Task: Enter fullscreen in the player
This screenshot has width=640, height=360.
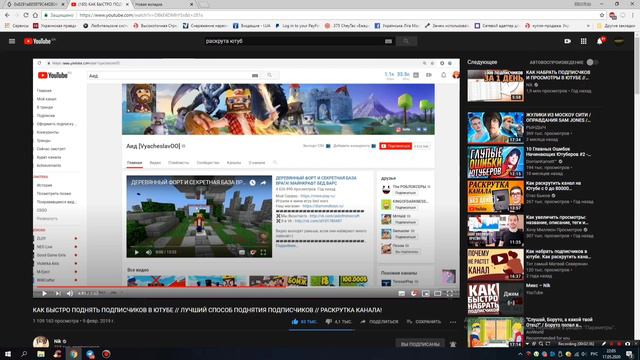Action: click(450, 293)
